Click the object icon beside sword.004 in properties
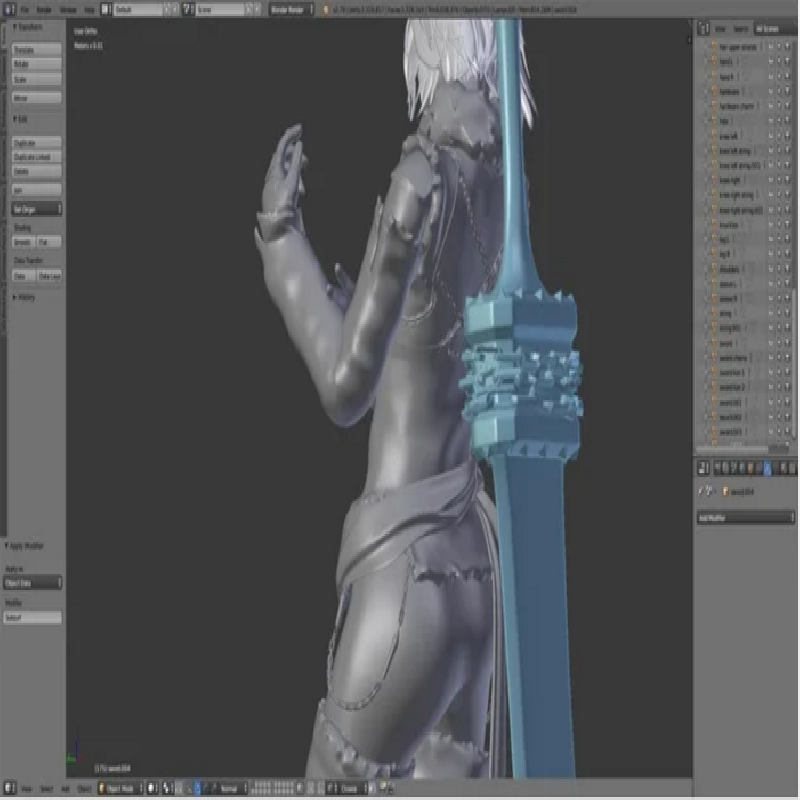The width and height of the screenshot is (800, 800). coord(726,492)
